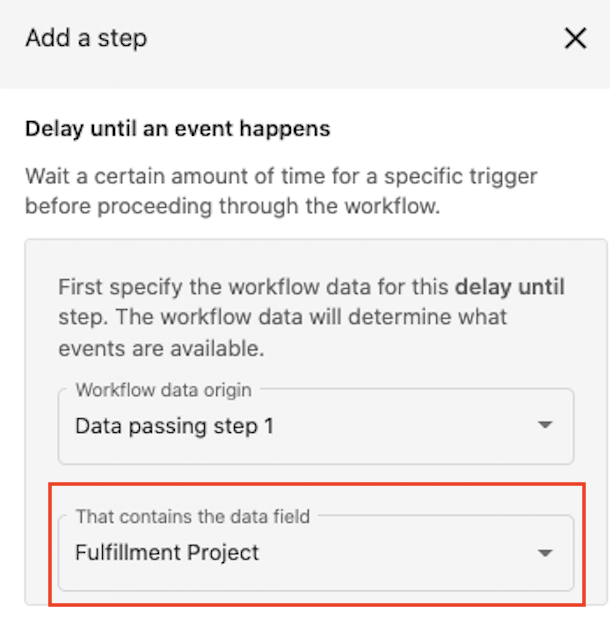The height and width of the screenshot is (626, 610).
Task: Click the arrow beside Data passing step 1
Action: coord(545,425)
